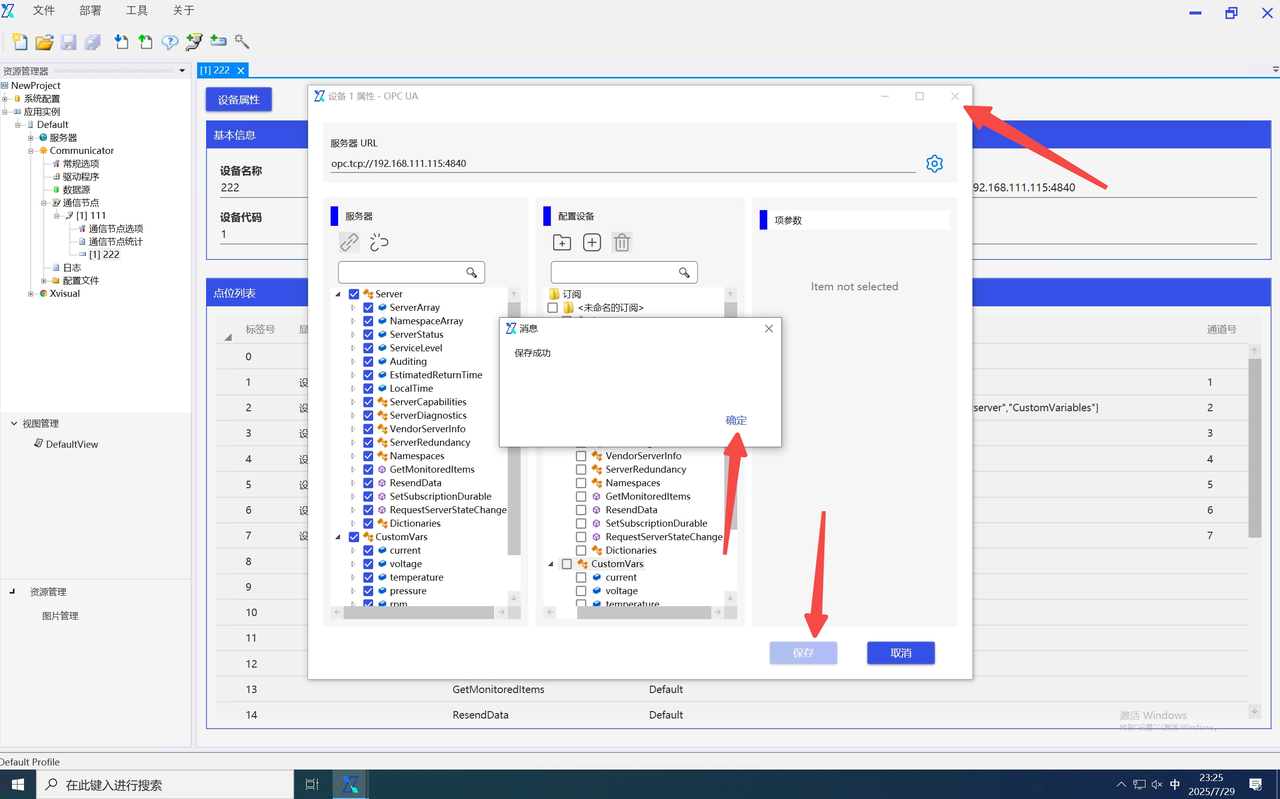This screenshot has width=1280, height=799.
Task: Click the add-folder icon under 配置设备
Action: tap(562, 242)
